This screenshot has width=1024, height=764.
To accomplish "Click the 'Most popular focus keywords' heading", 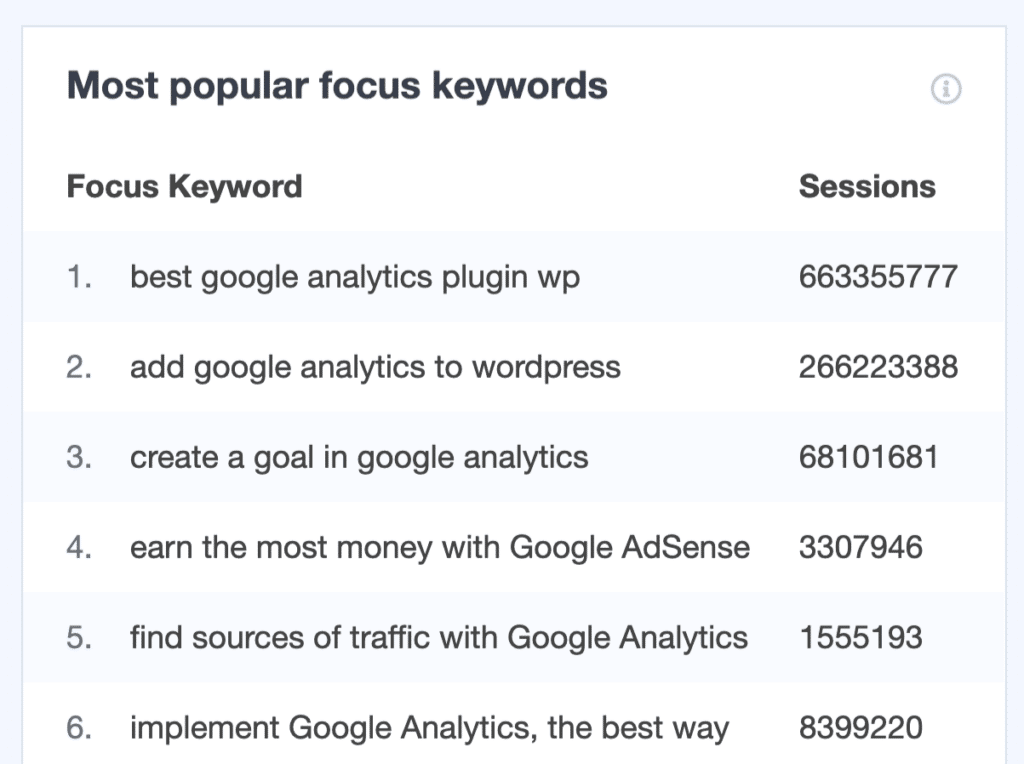I will point(337,87).
